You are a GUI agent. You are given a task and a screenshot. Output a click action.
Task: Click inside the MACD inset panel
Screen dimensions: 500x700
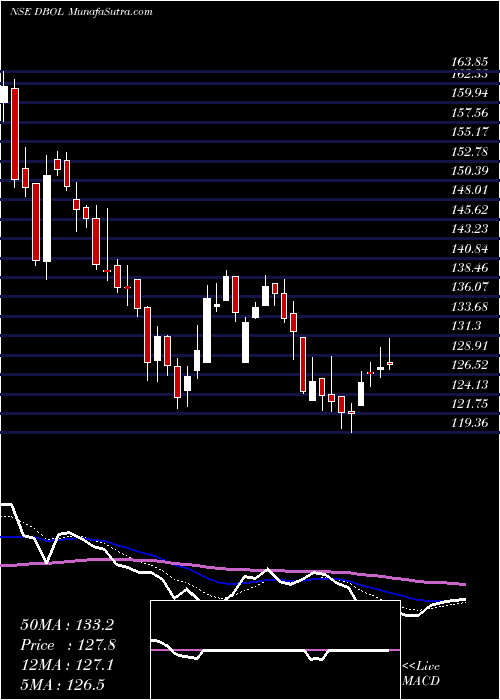pyautogui.click(x=275, y=650)
